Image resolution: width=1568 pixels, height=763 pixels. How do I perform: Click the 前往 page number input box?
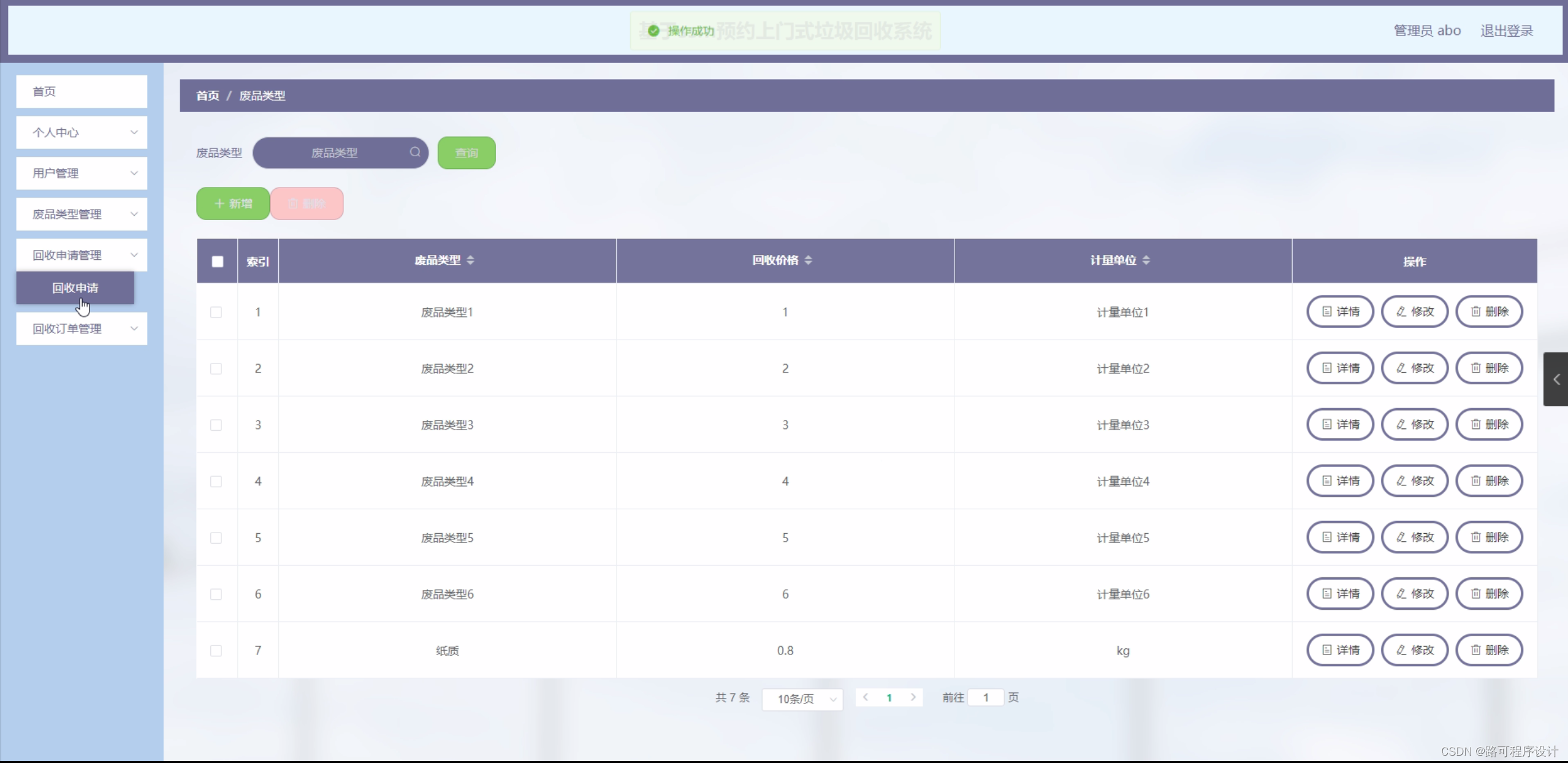click(985, 697)
